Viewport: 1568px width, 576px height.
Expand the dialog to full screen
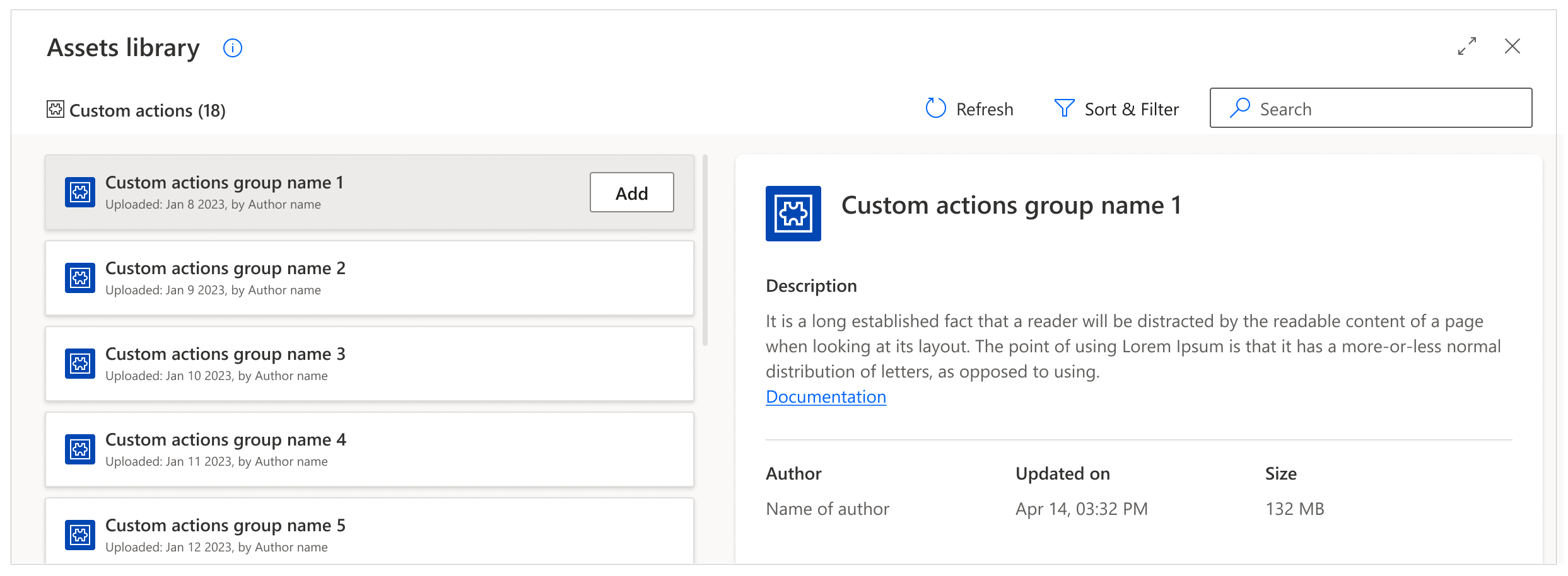point(1468,47)
